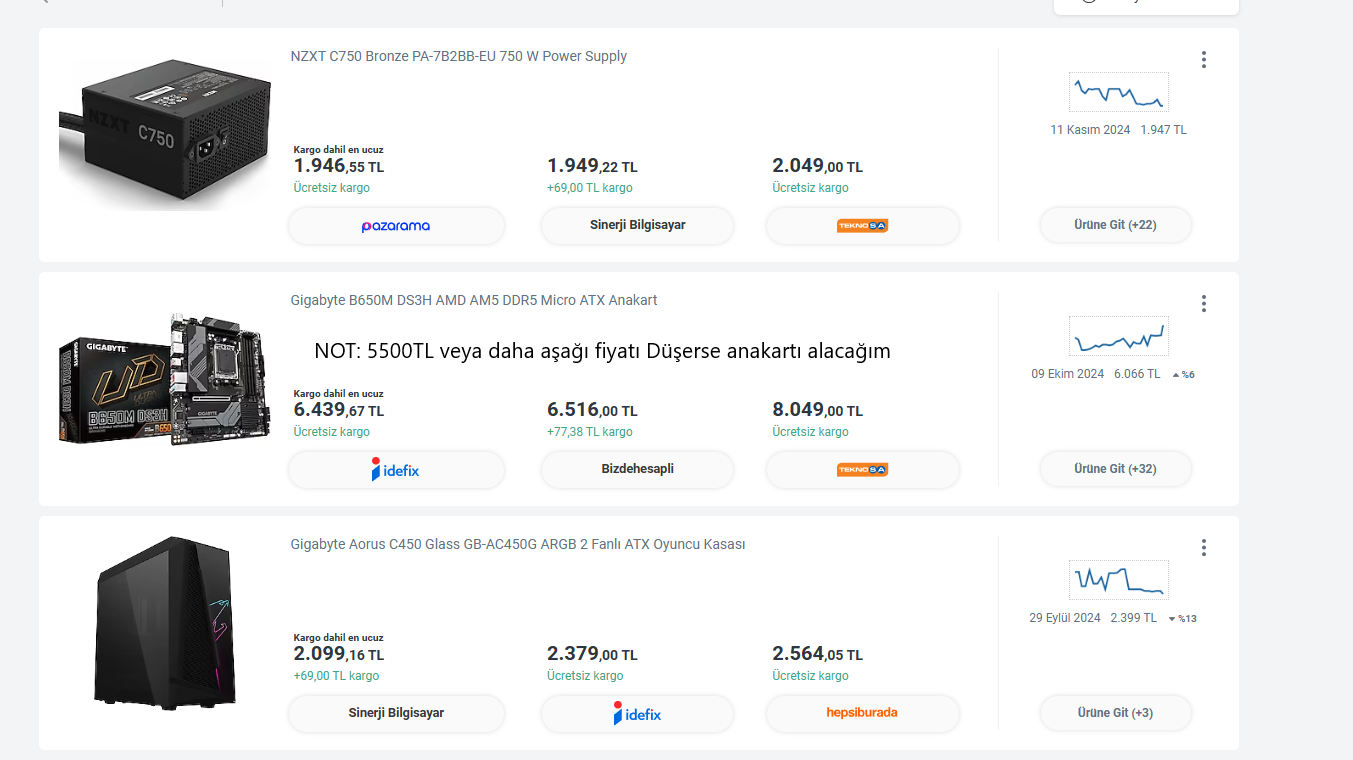
Task: Click the %13 price decrease indicator
Action: (x=1182, y=619)
